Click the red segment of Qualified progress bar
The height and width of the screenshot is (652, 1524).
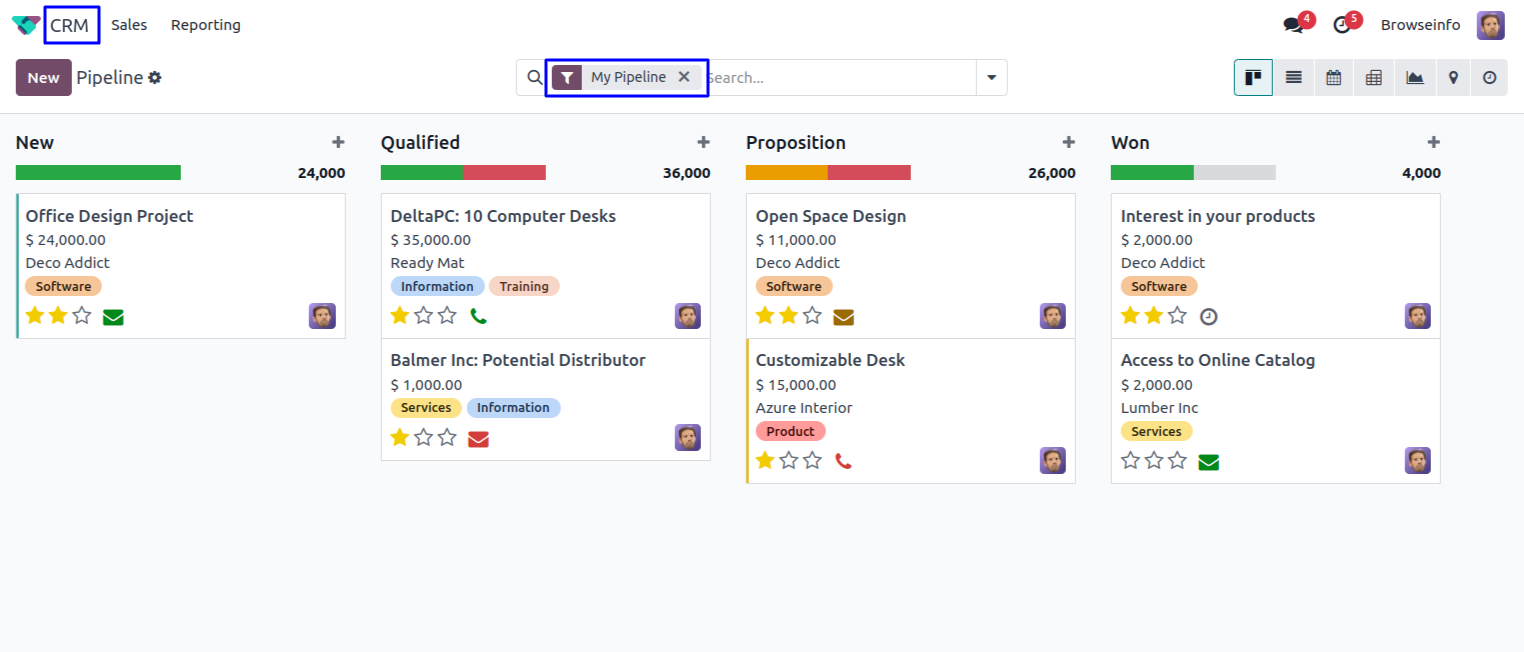click(504, 173)
